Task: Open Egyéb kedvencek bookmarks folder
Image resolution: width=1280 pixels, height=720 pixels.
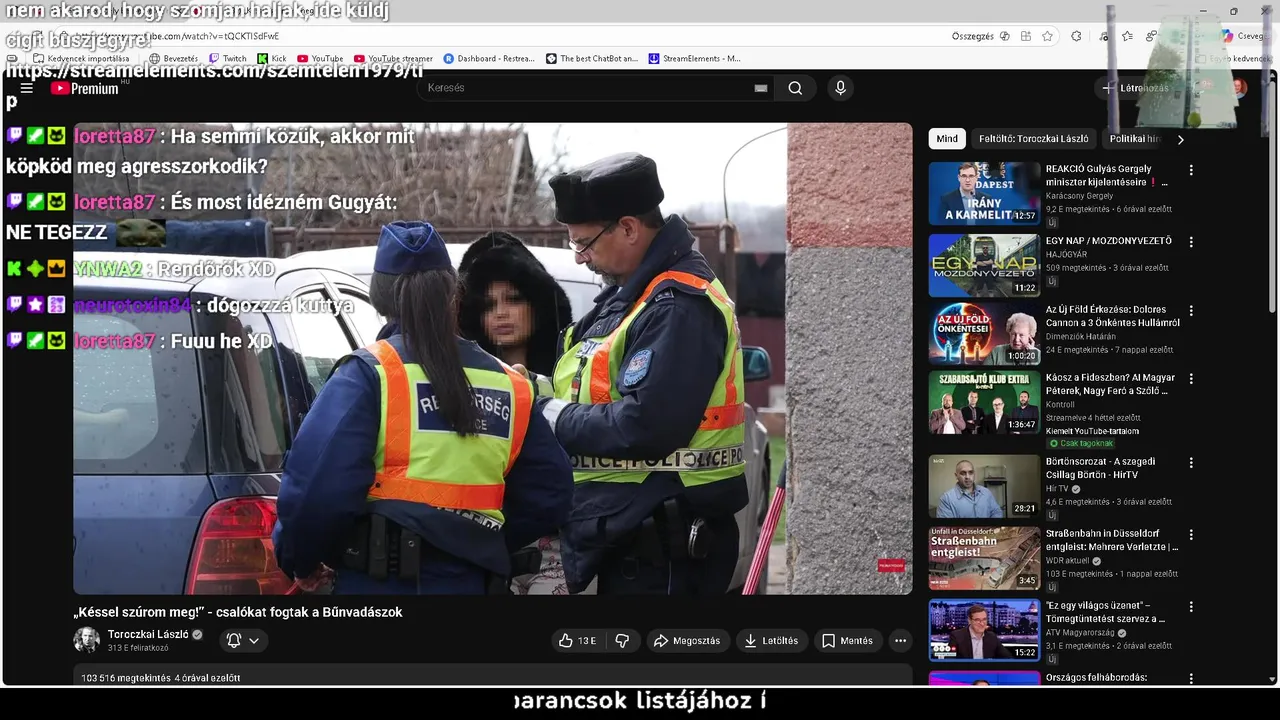Action: pos(1235,59)
